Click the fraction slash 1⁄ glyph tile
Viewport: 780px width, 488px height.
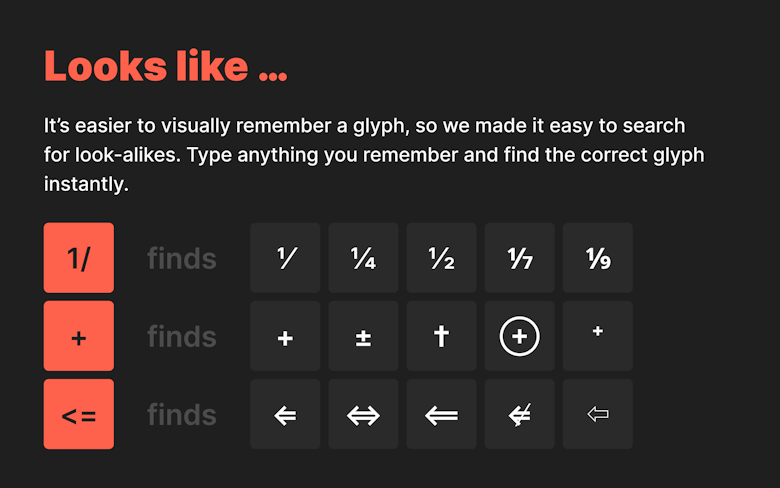tap(285, 258)
